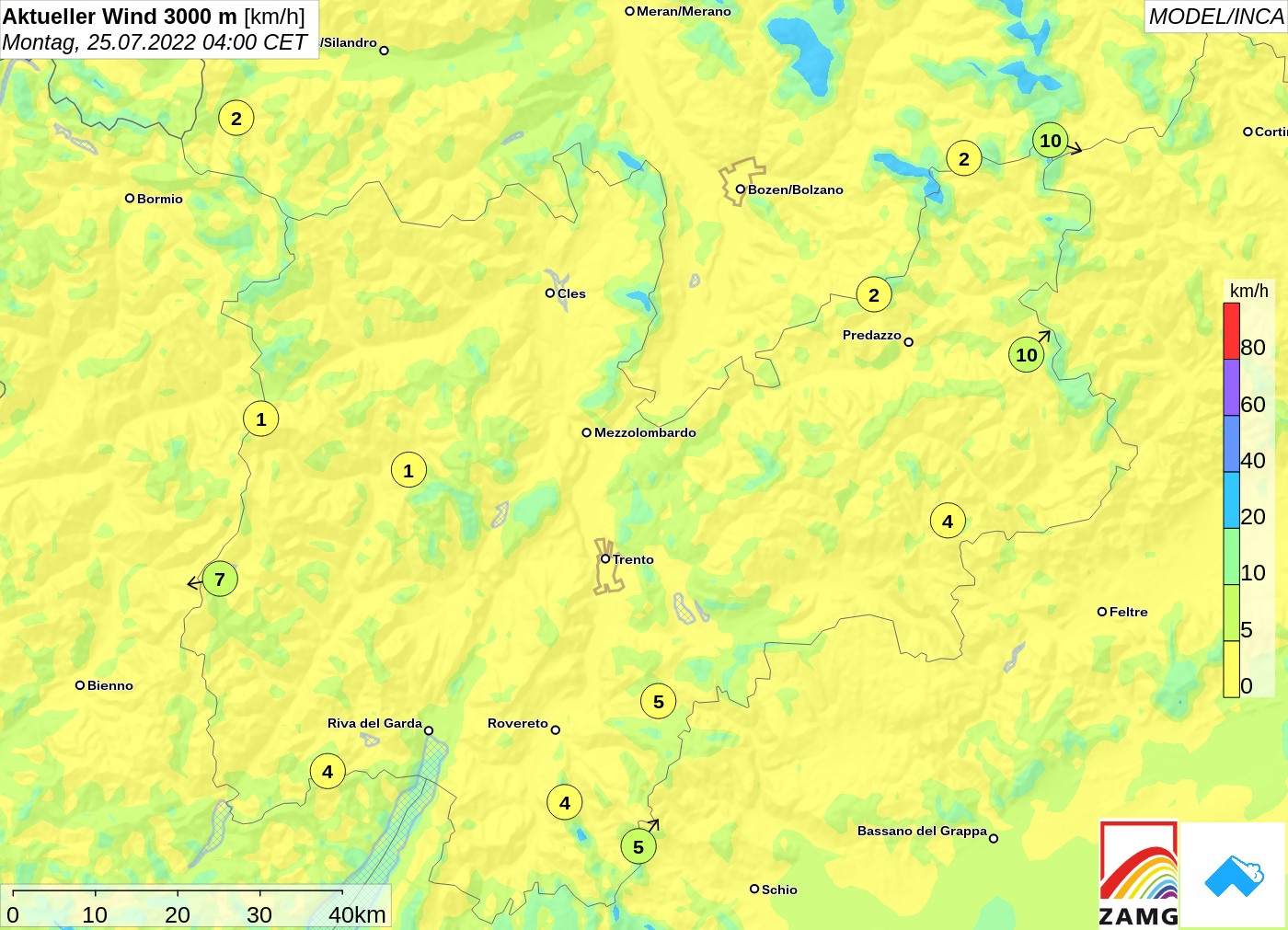Select wind marker 2 north of Bormio
The height and width of the screenshot is (930, 1288).
click(236, 118)
